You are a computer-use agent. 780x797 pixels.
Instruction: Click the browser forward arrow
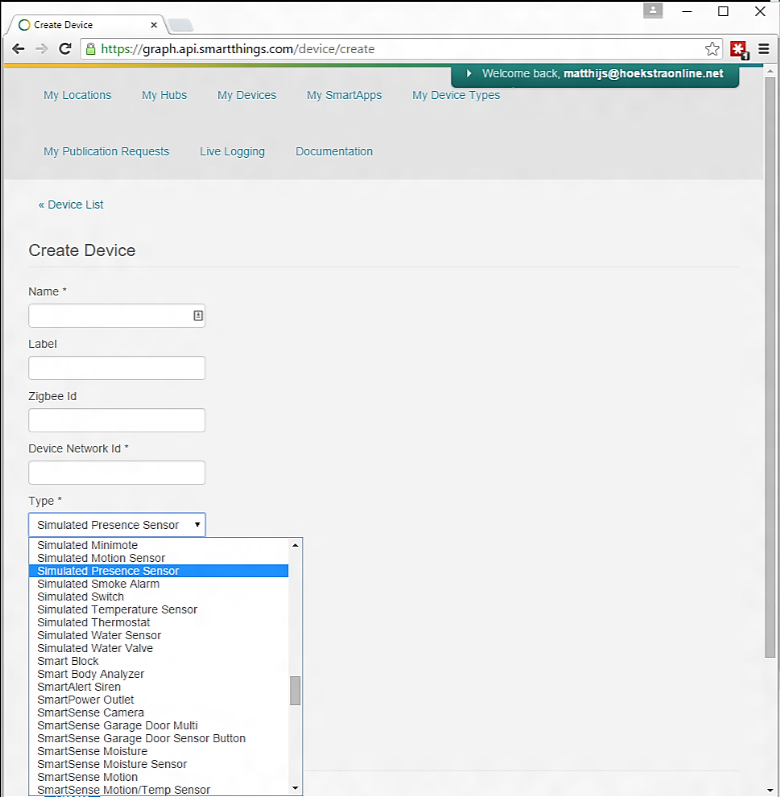click(42, 49)
